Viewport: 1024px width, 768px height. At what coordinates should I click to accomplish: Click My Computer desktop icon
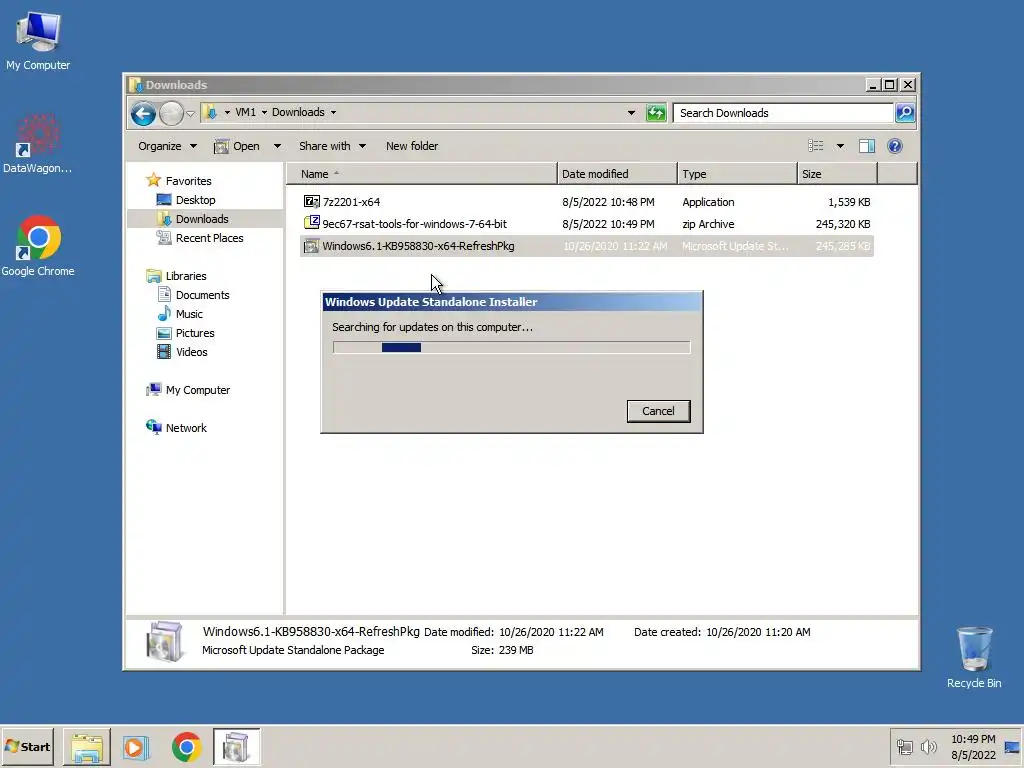point(38,40)
